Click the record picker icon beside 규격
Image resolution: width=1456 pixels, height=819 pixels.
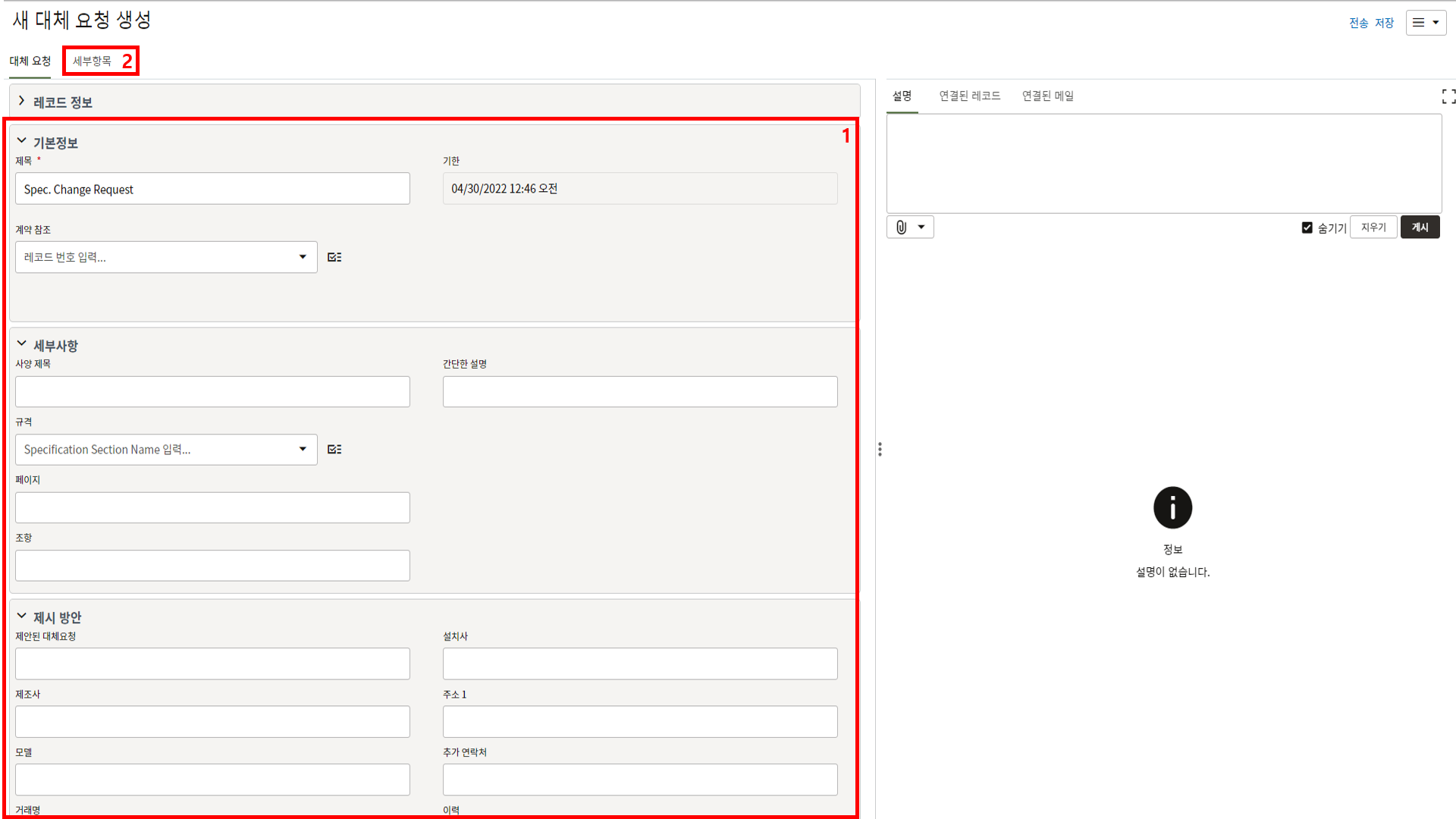[334, 450]
